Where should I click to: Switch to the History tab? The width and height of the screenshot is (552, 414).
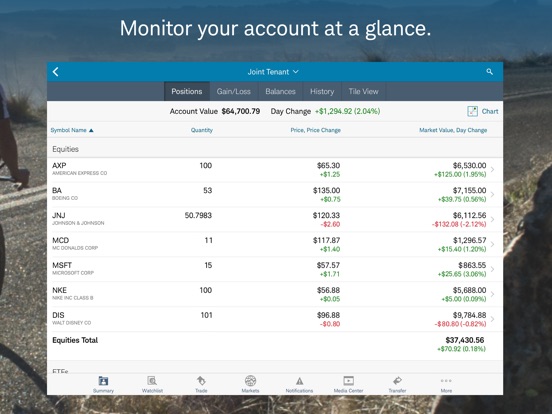point(322,92)
